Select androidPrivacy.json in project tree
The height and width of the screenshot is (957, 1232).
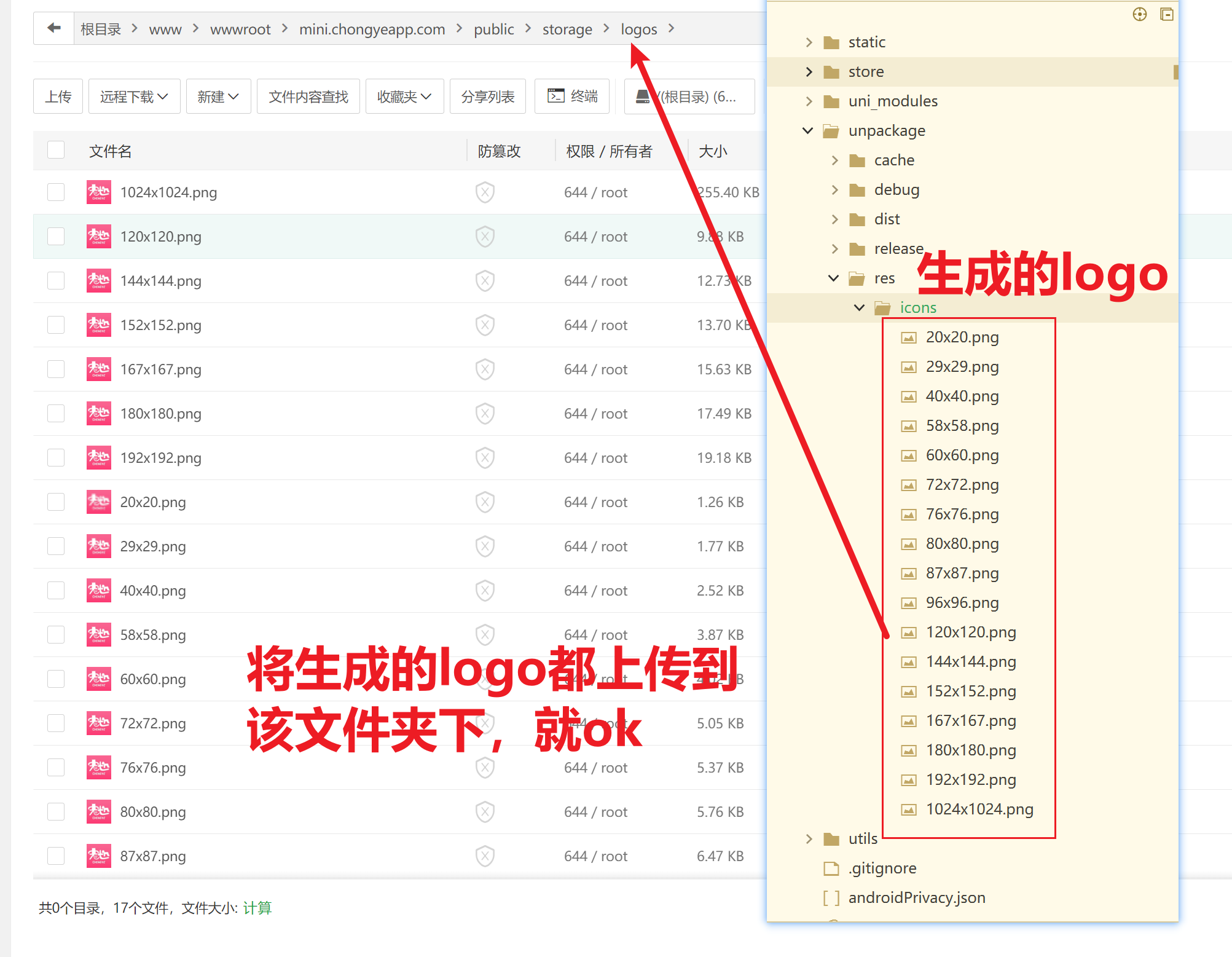coord(916,898)
